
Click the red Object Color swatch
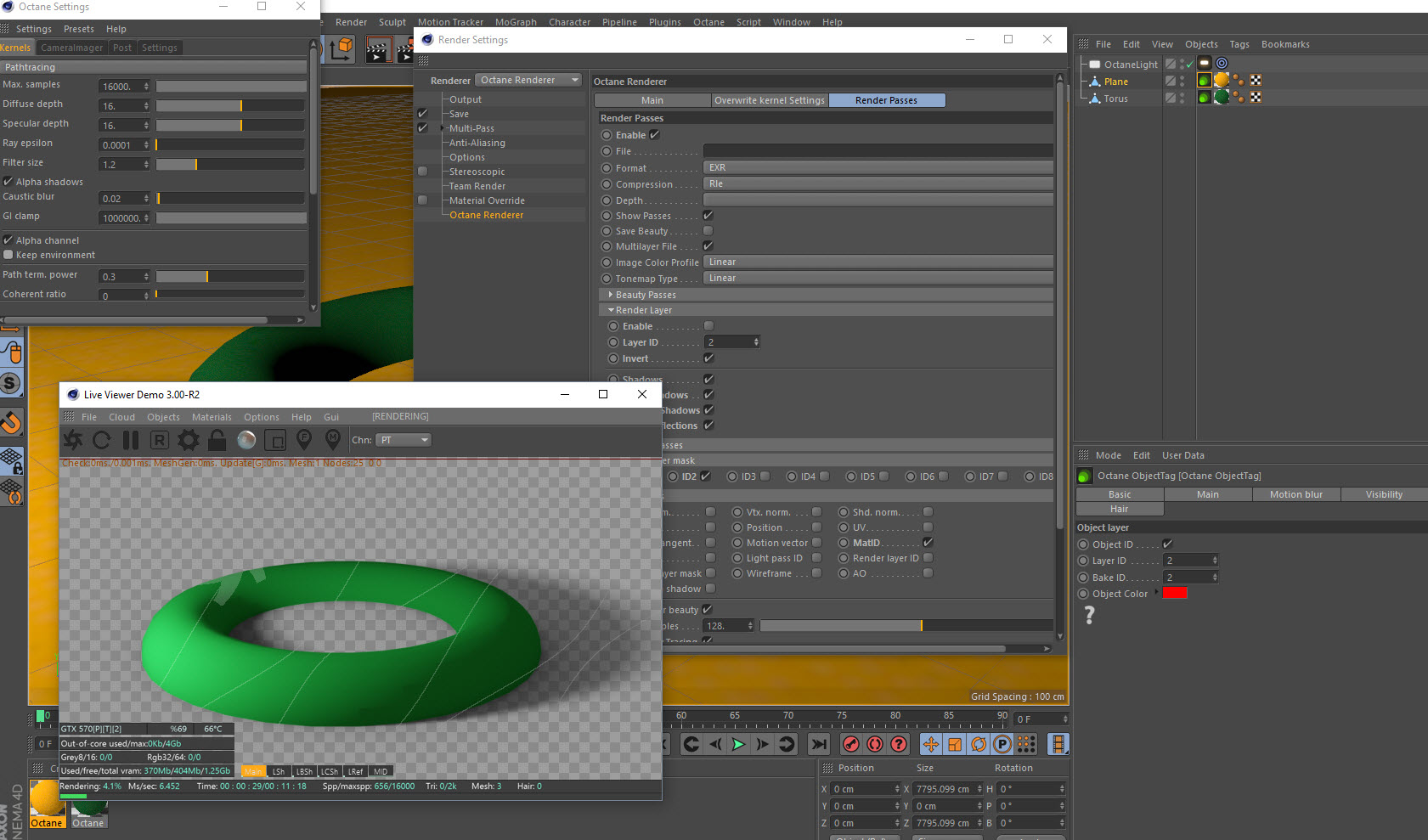click(x=1175, y=593)
